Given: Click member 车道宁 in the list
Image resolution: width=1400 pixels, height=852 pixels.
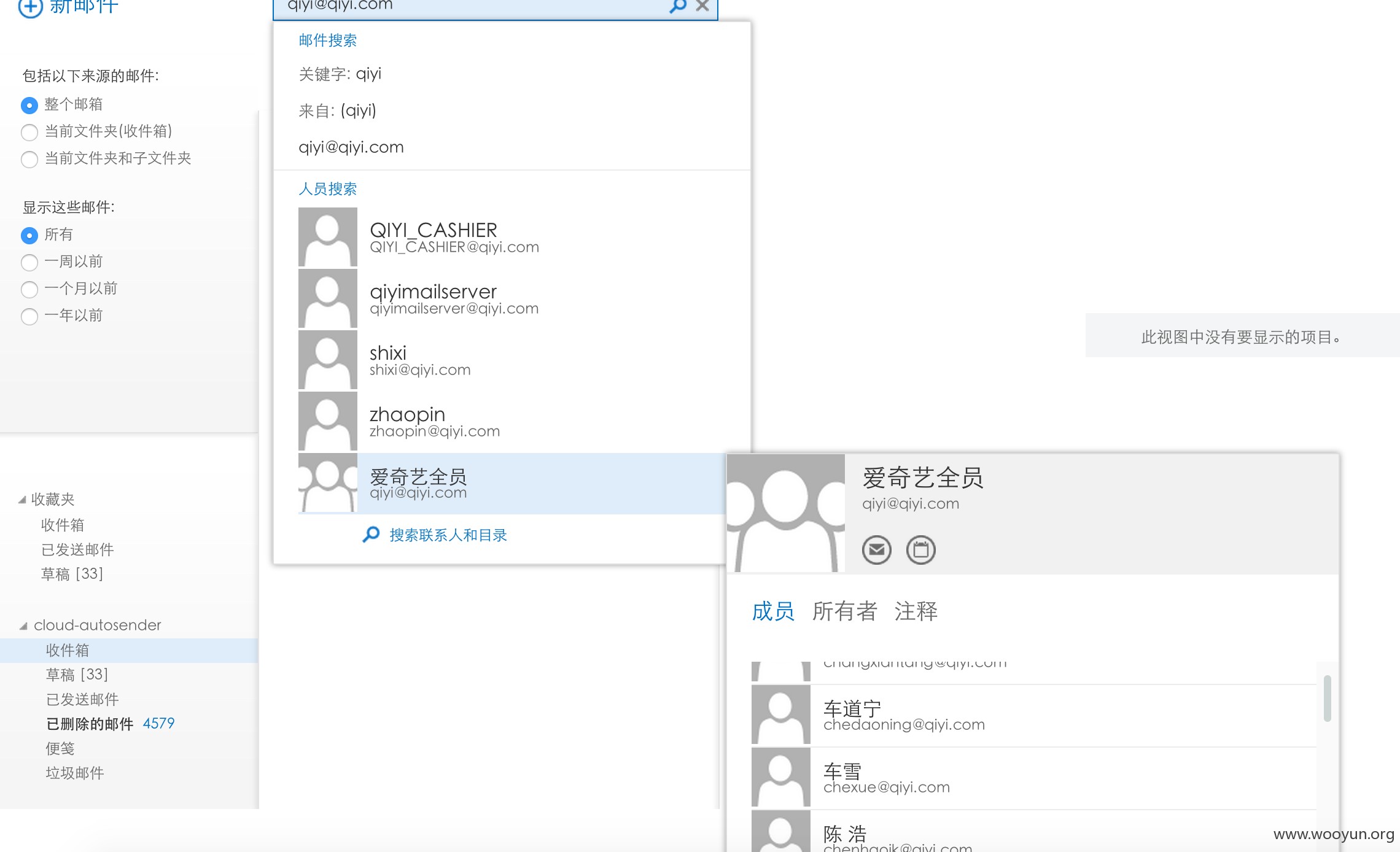Looking at the screenshot, I should click(1034, 715).
